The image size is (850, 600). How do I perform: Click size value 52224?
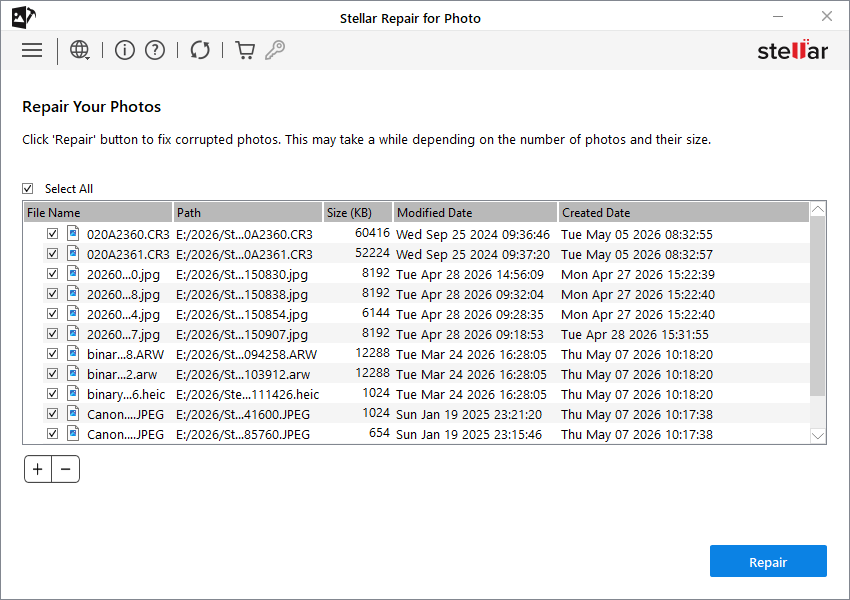(x=372, y=253)
